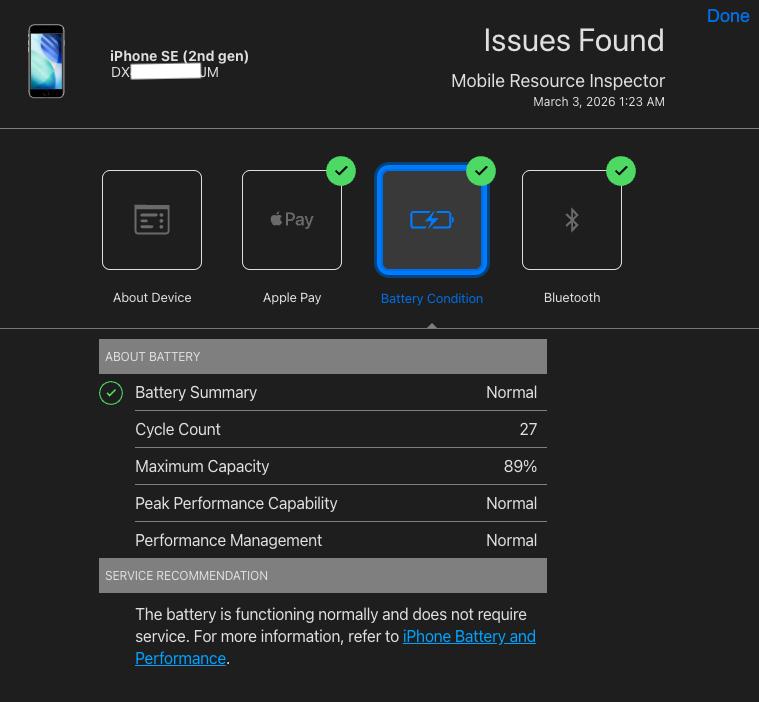This screenshot has width=759, height=702.
Task: Select the Cycle Count row
Action: (x=336, y=429)
